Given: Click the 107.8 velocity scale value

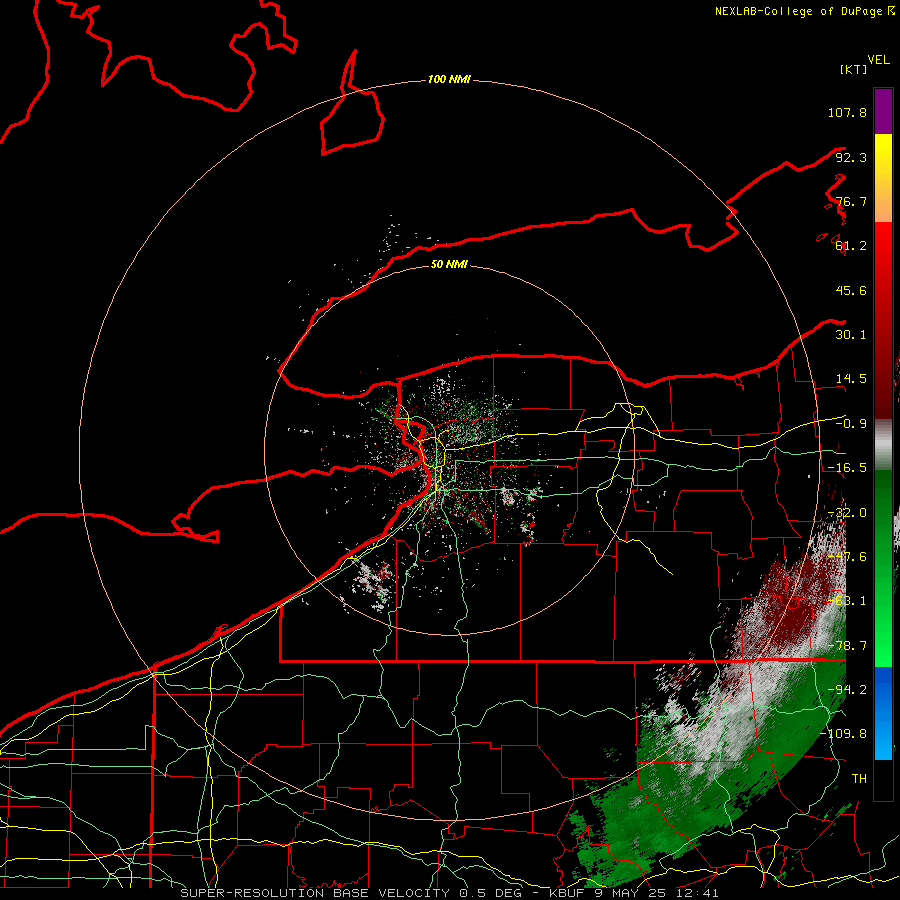Looking at the screenshot, I should (847, 112).
